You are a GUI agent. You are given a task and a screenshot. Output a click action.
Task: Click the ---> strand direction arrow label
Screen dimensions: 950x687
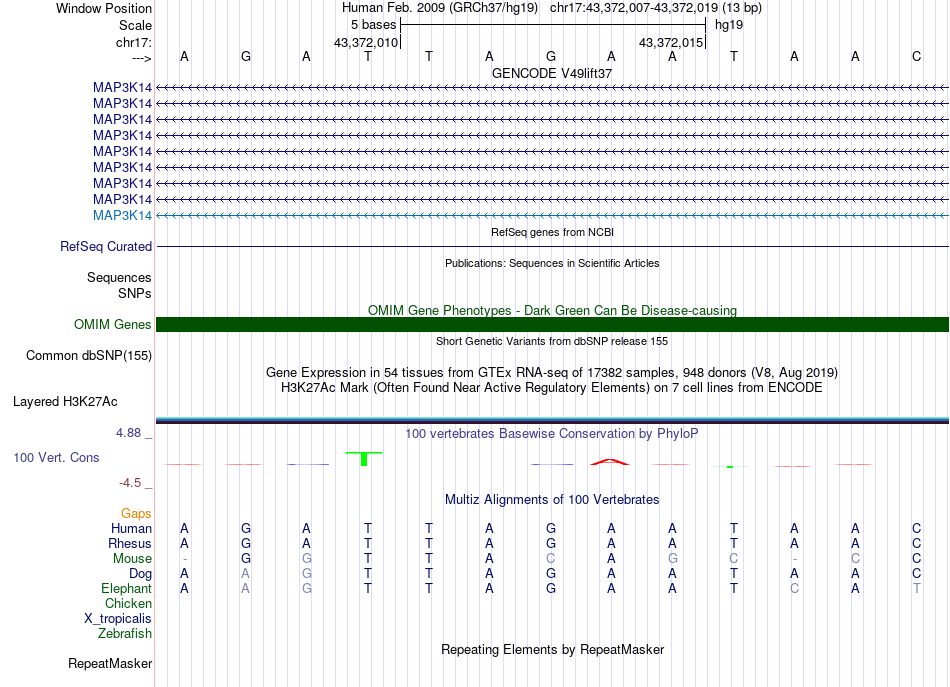point(141,58)
